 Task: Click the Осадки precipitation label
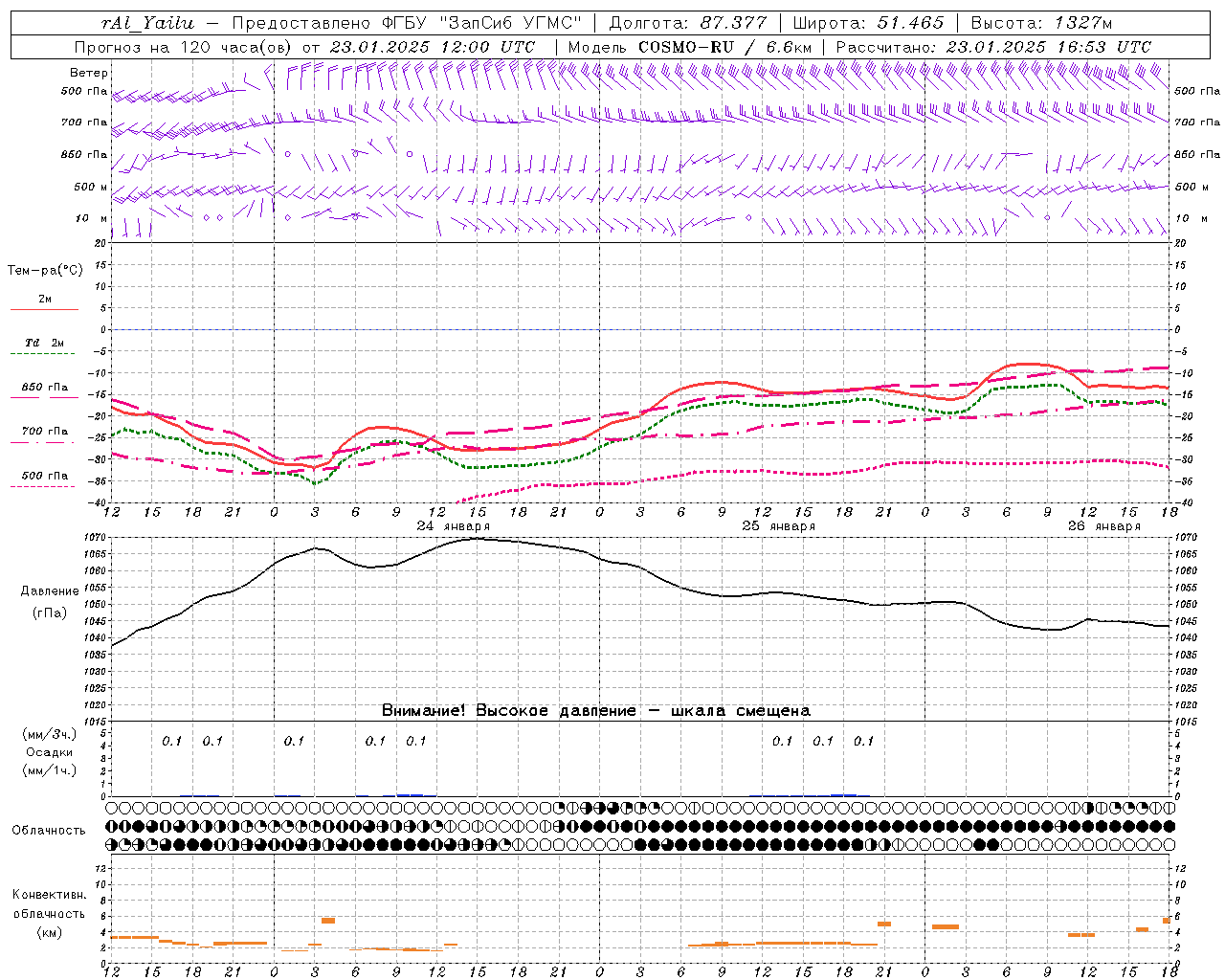(49, 753)
